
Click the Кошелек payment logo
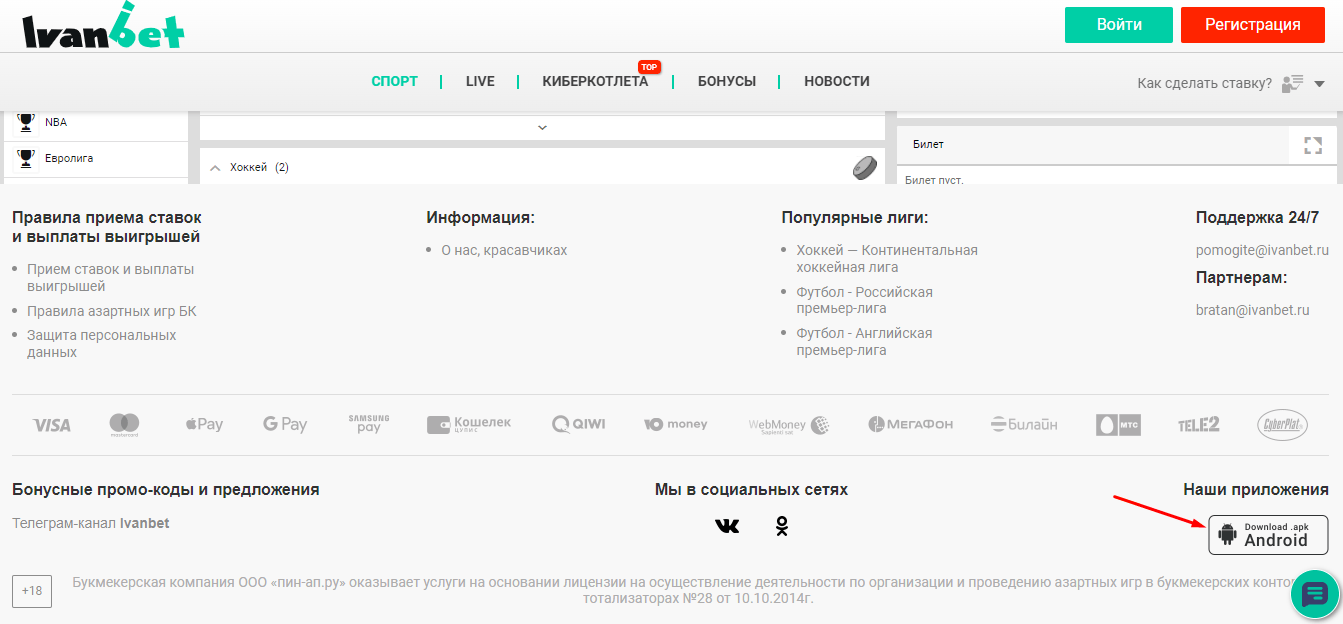[469, 425]
